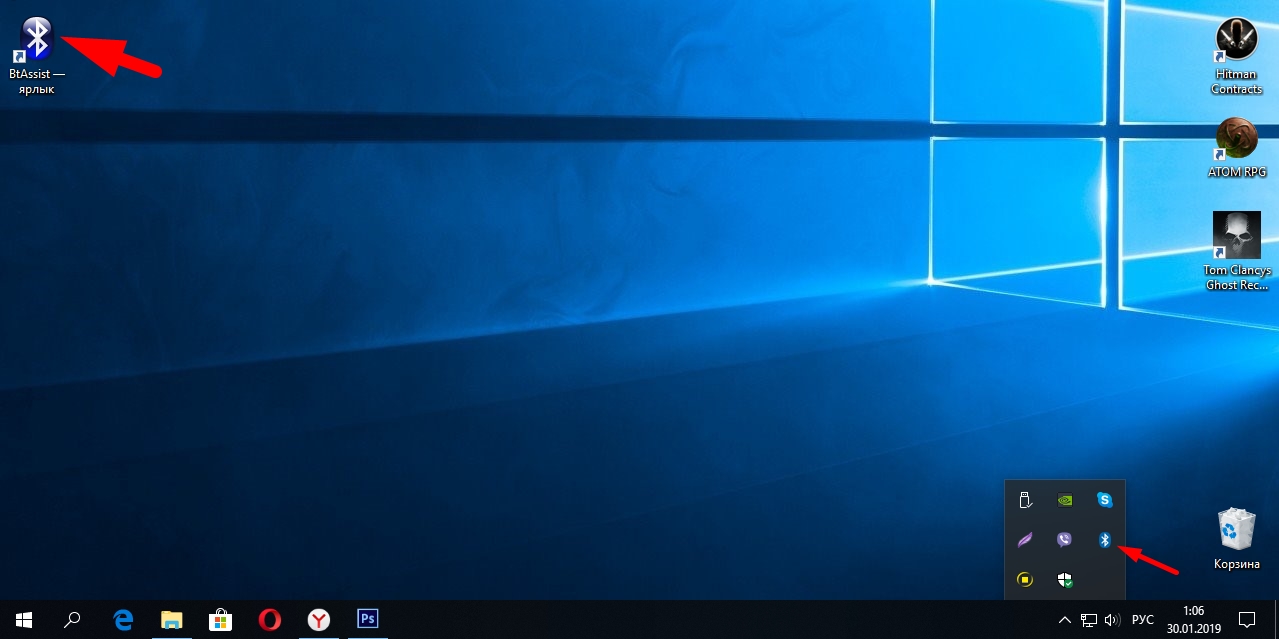The height and width of the screenshot is (639, 1279).
Task: Click the Bluetooth icon in the system tray
Action: point(1105,540)
